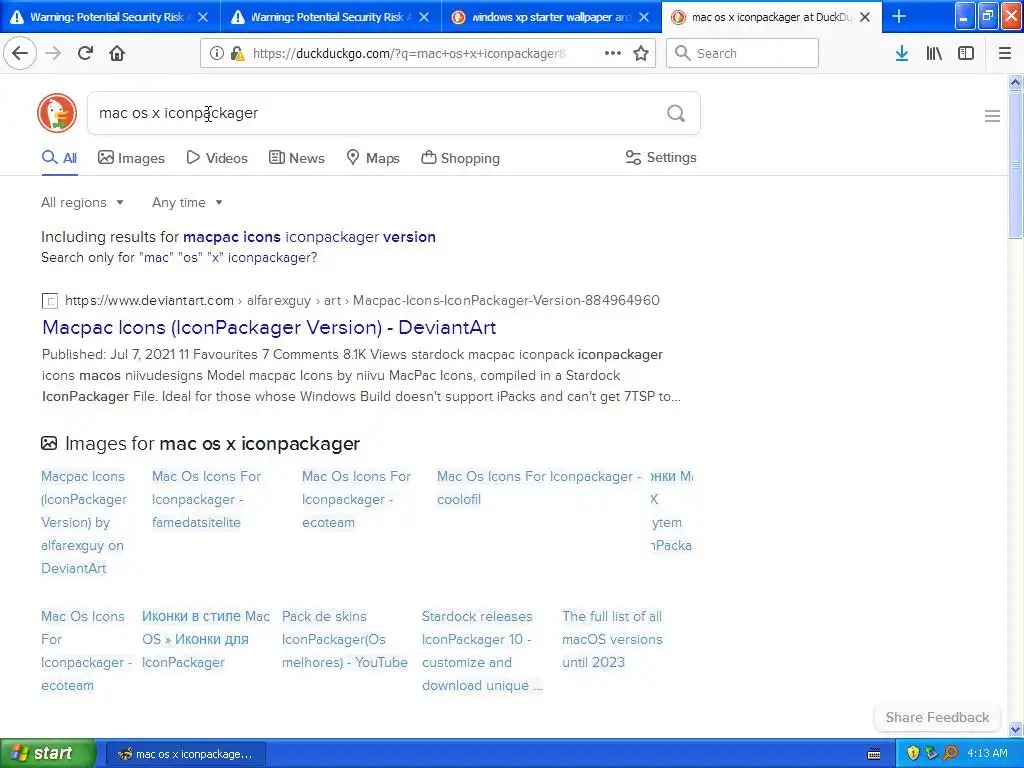Select the Shopping results tab
The height and width of the screenshot is (768, 1024).
tap(460, 158)
